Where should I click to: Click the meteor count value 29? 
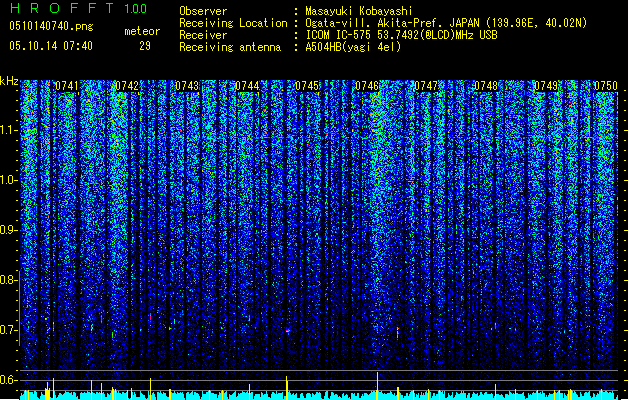click(x=145, y=46)
